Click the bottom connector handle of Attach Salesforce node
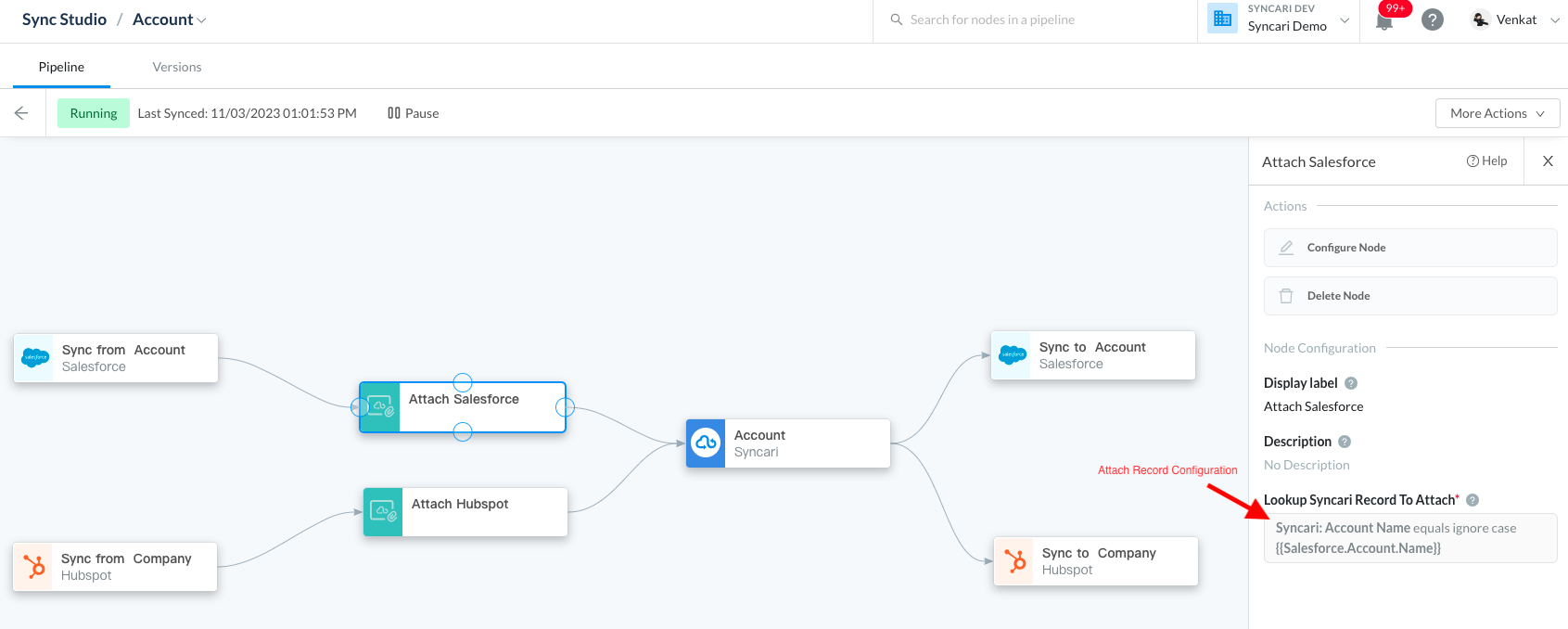This screenshot has height=629, width=1568. pyautogui.click(x=463, y=431)
